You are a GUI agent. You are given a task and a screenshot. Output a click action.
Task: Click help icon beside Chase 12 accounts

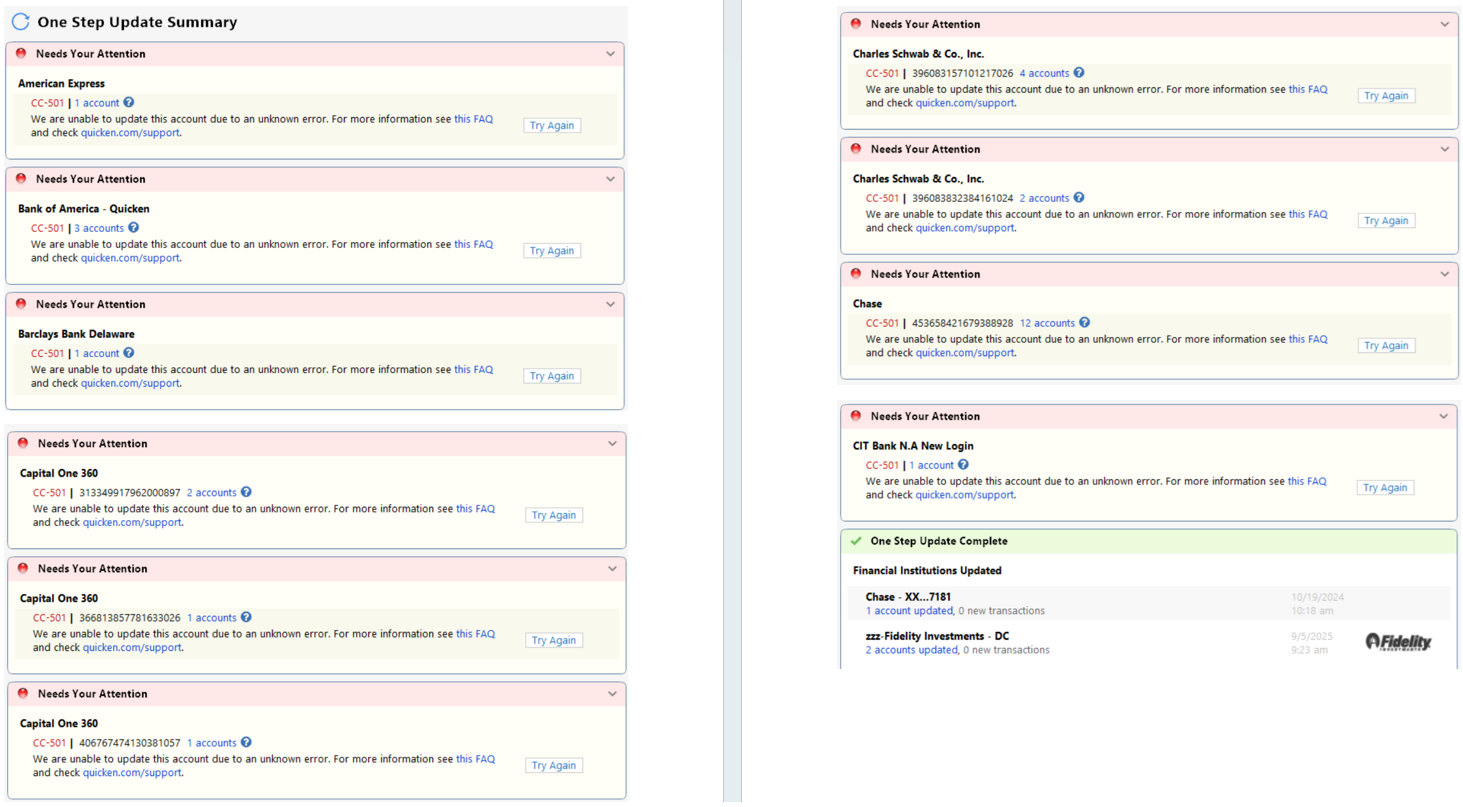click(x=1085, y=322)
